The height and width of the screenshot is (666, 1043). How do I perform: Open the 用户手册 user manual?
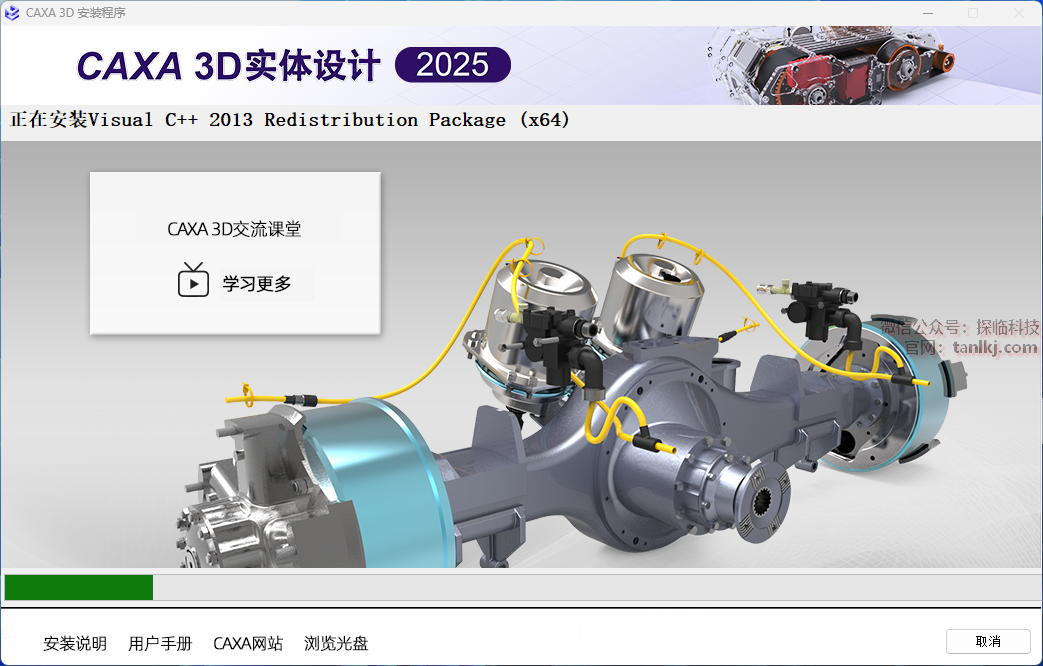coord(160,643)
